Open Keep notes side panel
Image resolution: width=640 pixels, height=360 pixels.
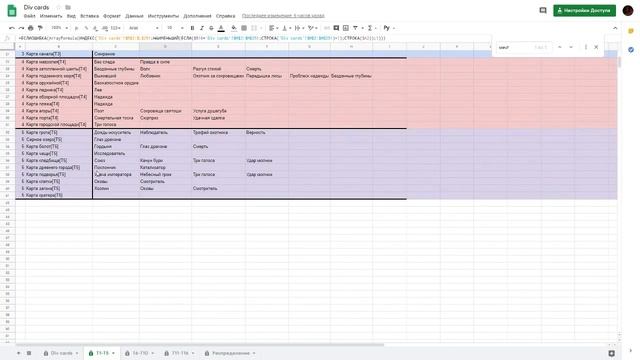pyautogui.click(x=631, y=31)
